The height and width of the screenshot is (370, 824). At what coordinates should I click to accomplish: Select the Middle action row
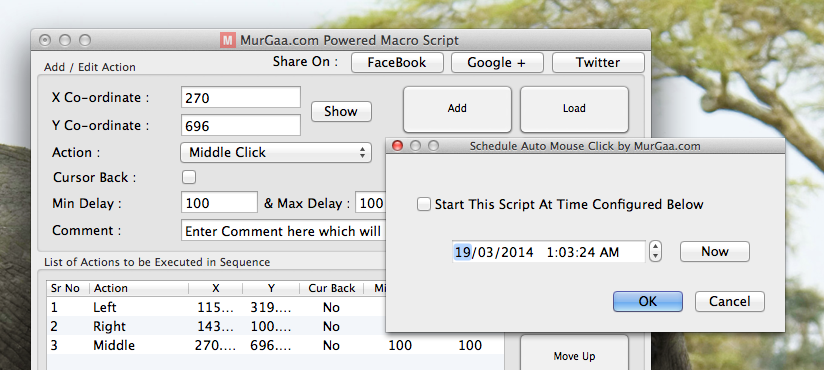(275, 345)
